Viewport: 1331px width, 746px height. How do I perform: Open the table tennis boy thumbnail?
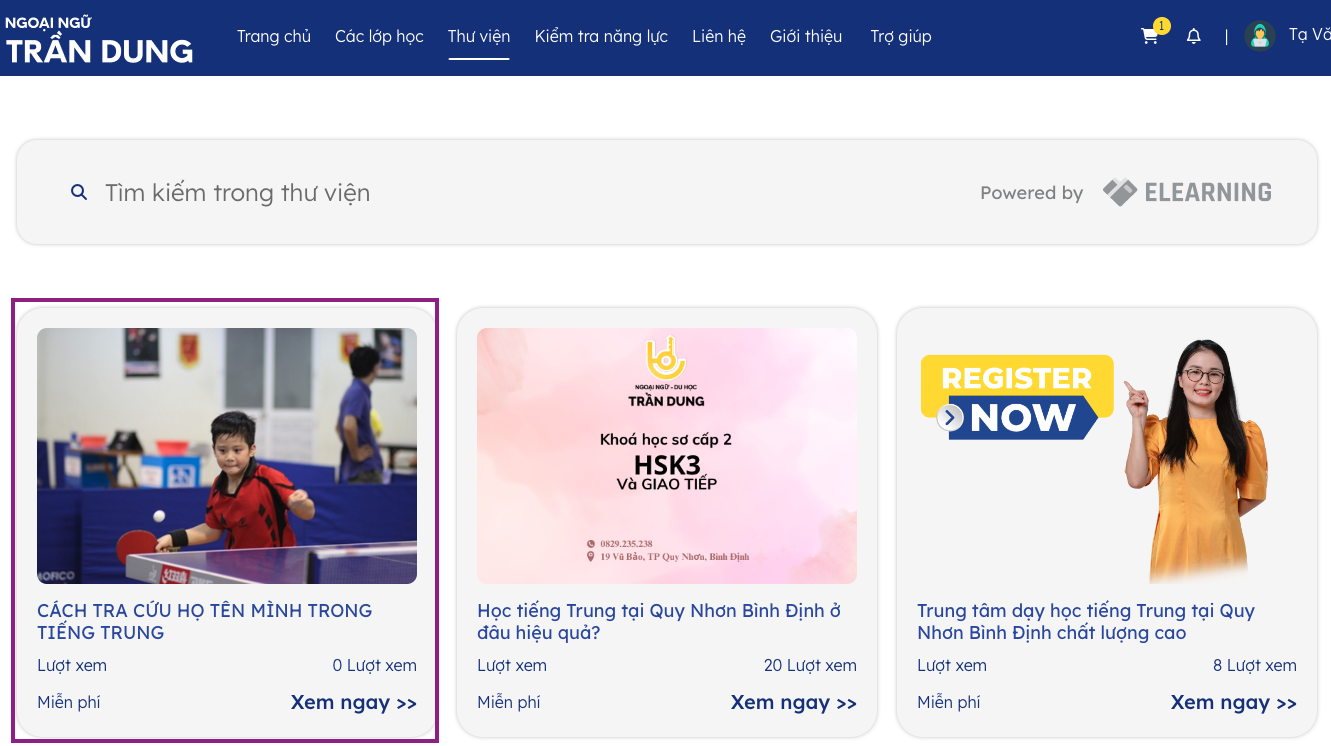point(227,456)
